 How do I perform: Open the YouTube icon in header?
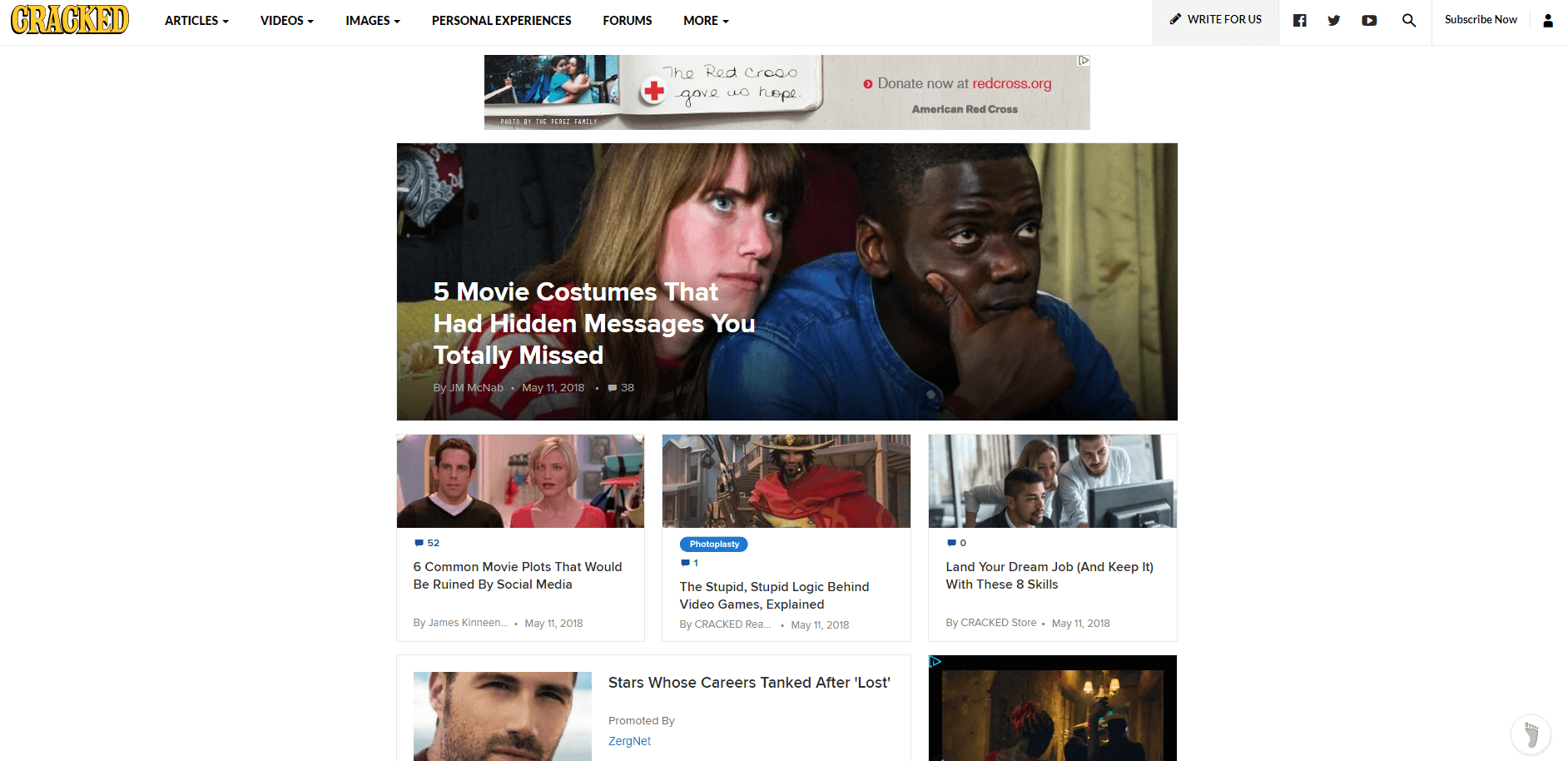(x=1369, y=21)
